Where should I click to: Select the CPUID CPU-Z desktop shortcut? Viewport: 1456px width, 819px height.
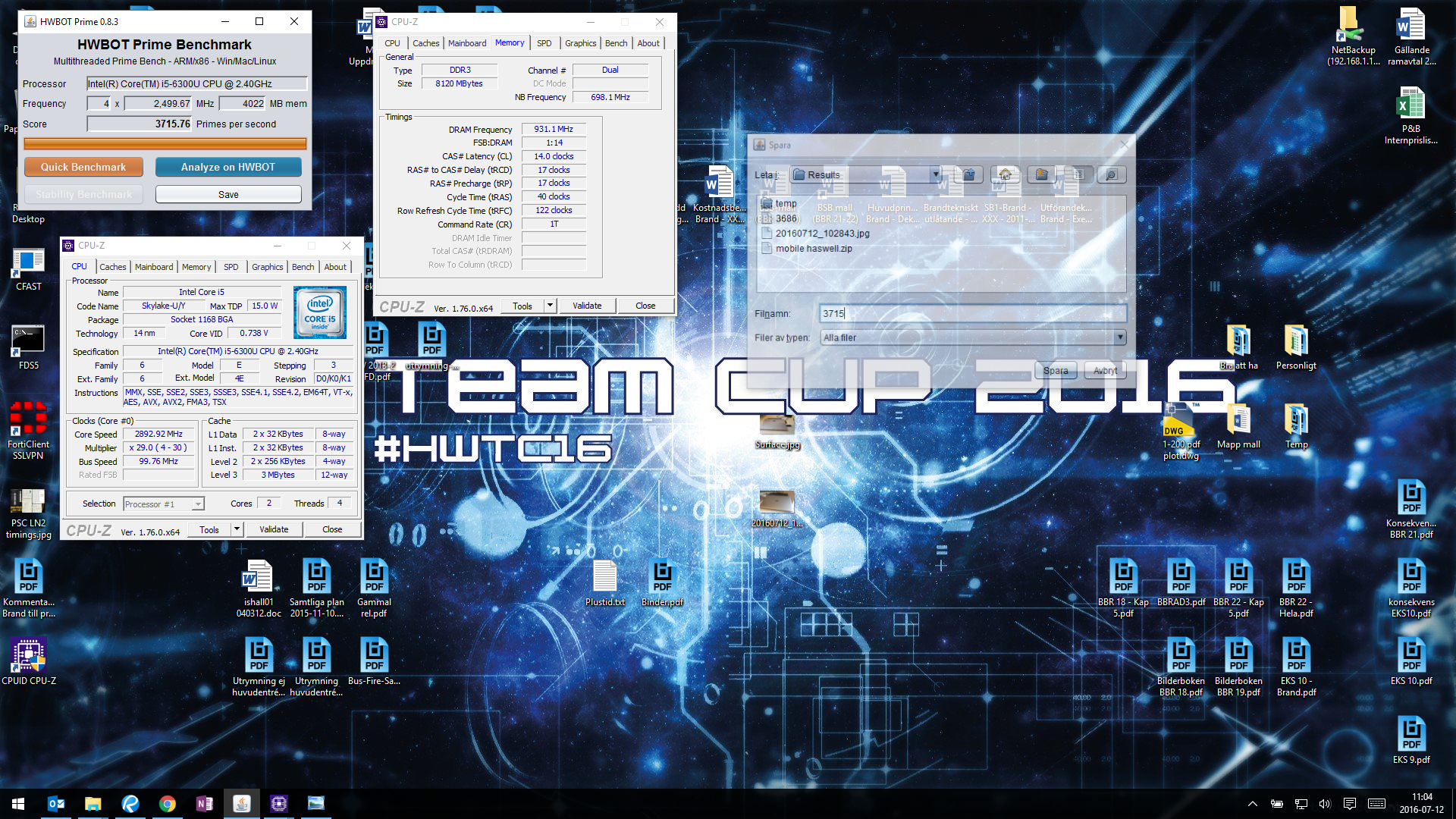pos(29,661)
